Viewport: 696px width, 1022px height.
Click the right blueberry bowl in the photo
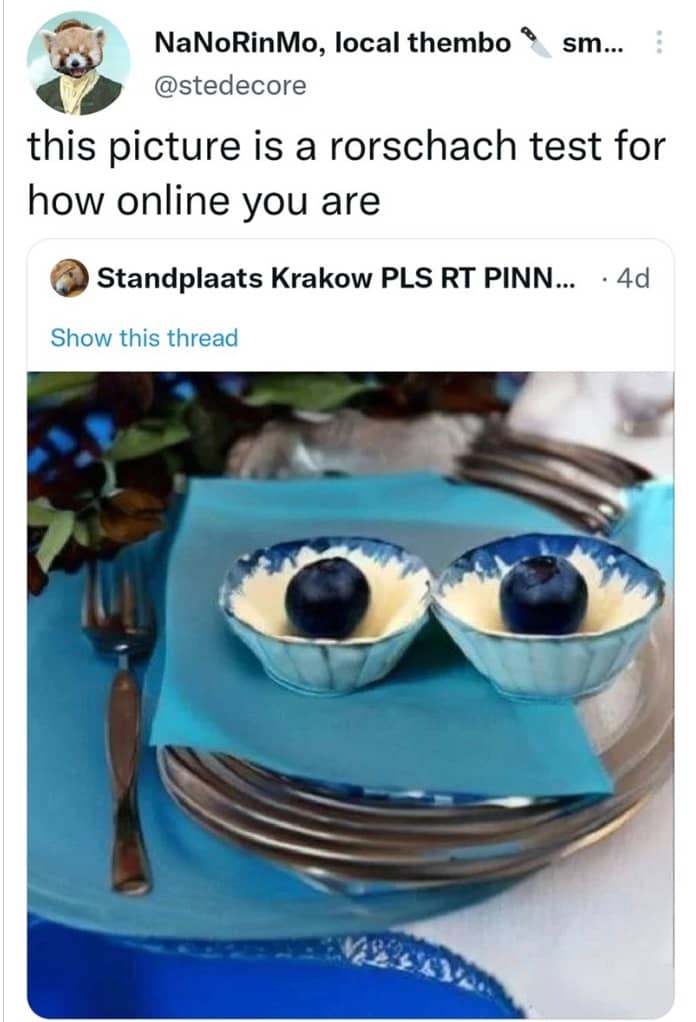point(548,616)
